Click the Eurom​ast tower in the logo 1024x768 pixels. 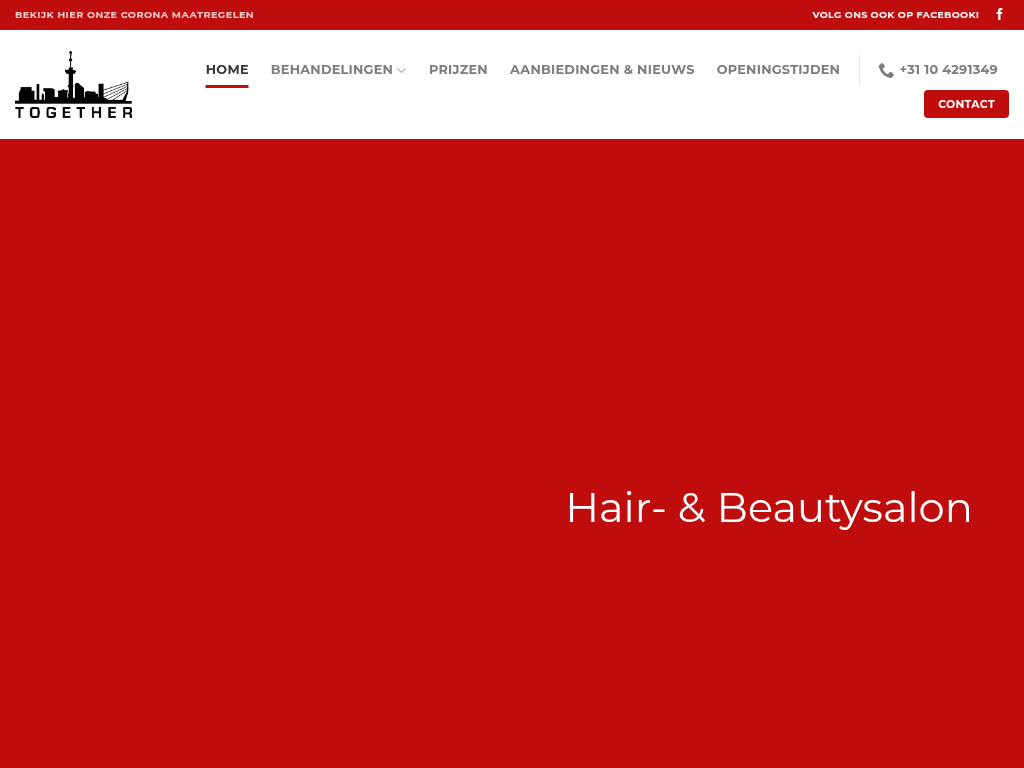coord(70,73)
